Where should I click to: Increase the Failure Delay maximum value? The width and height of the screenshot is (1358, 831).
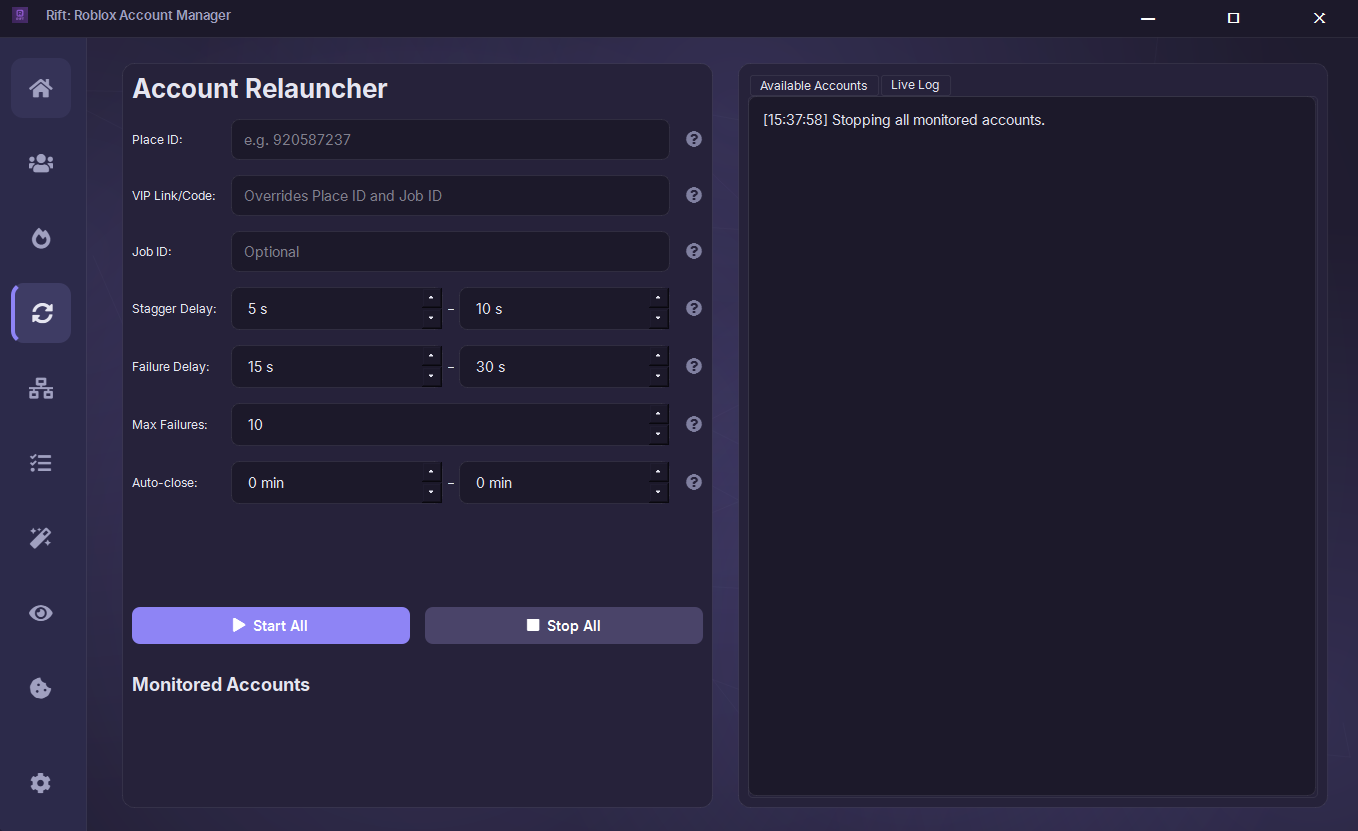coord(658,356)
